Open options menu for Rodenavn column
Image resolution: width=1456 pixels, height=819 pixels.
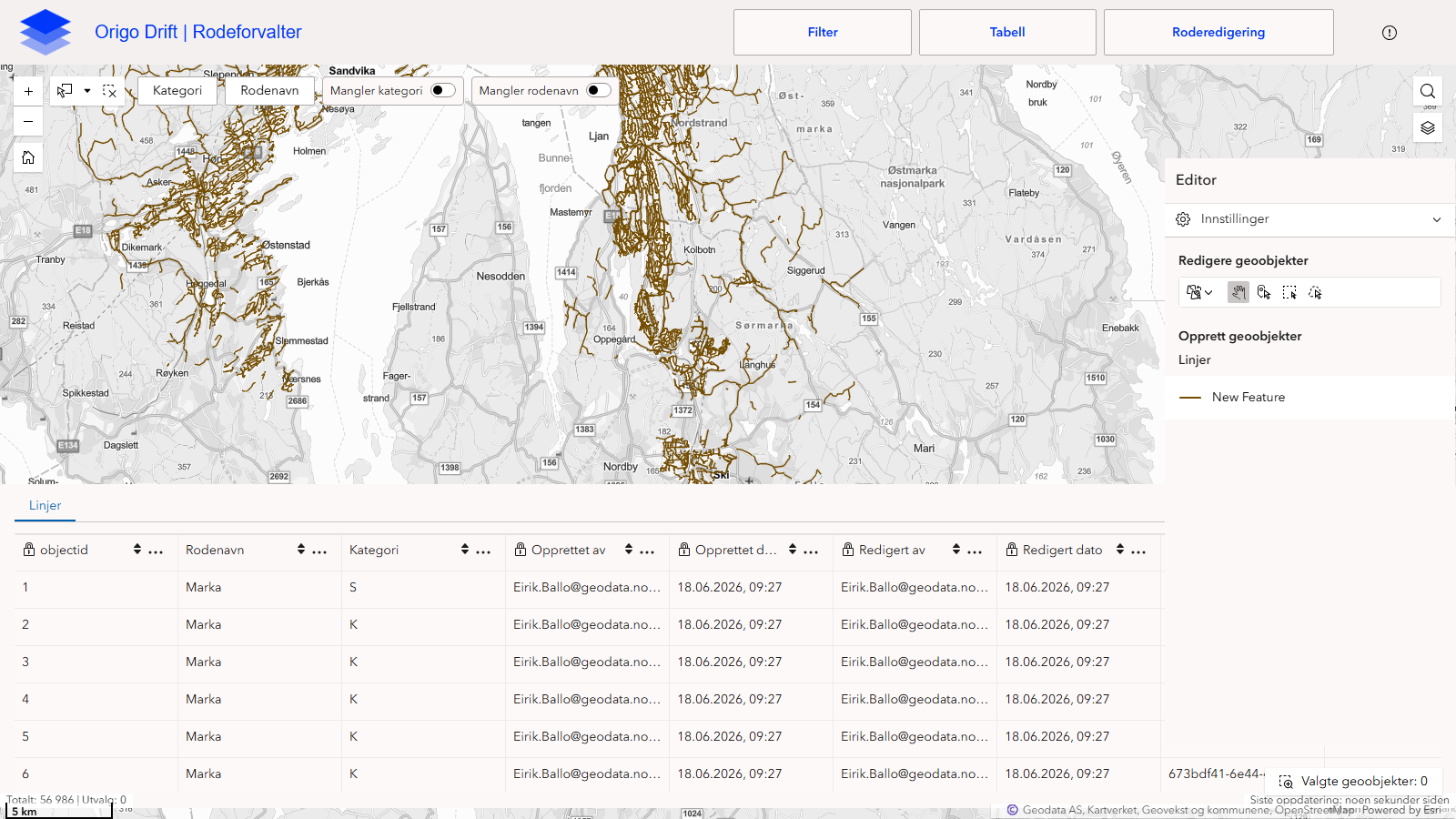(x=319, y=551)
